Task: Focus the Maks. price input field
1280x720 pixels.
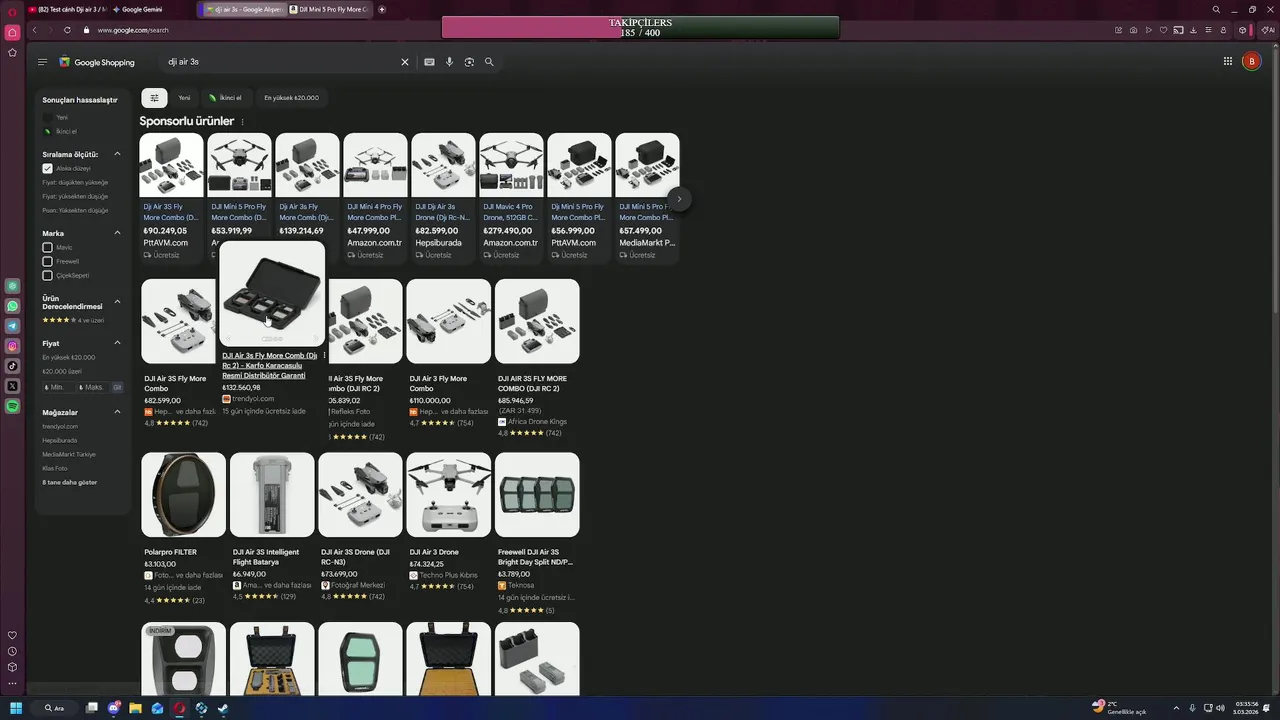Action: 92,387
